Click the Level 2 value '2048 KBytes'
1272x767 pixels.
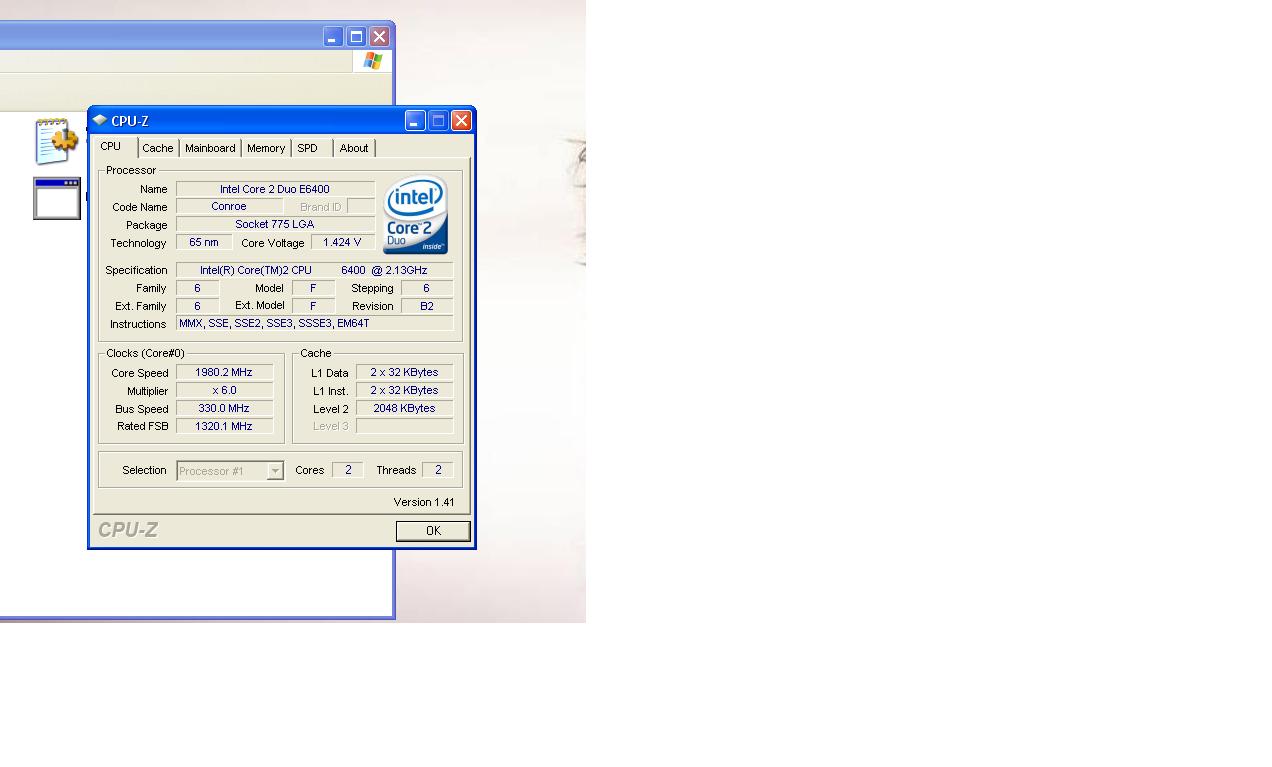tap(404, 408)
